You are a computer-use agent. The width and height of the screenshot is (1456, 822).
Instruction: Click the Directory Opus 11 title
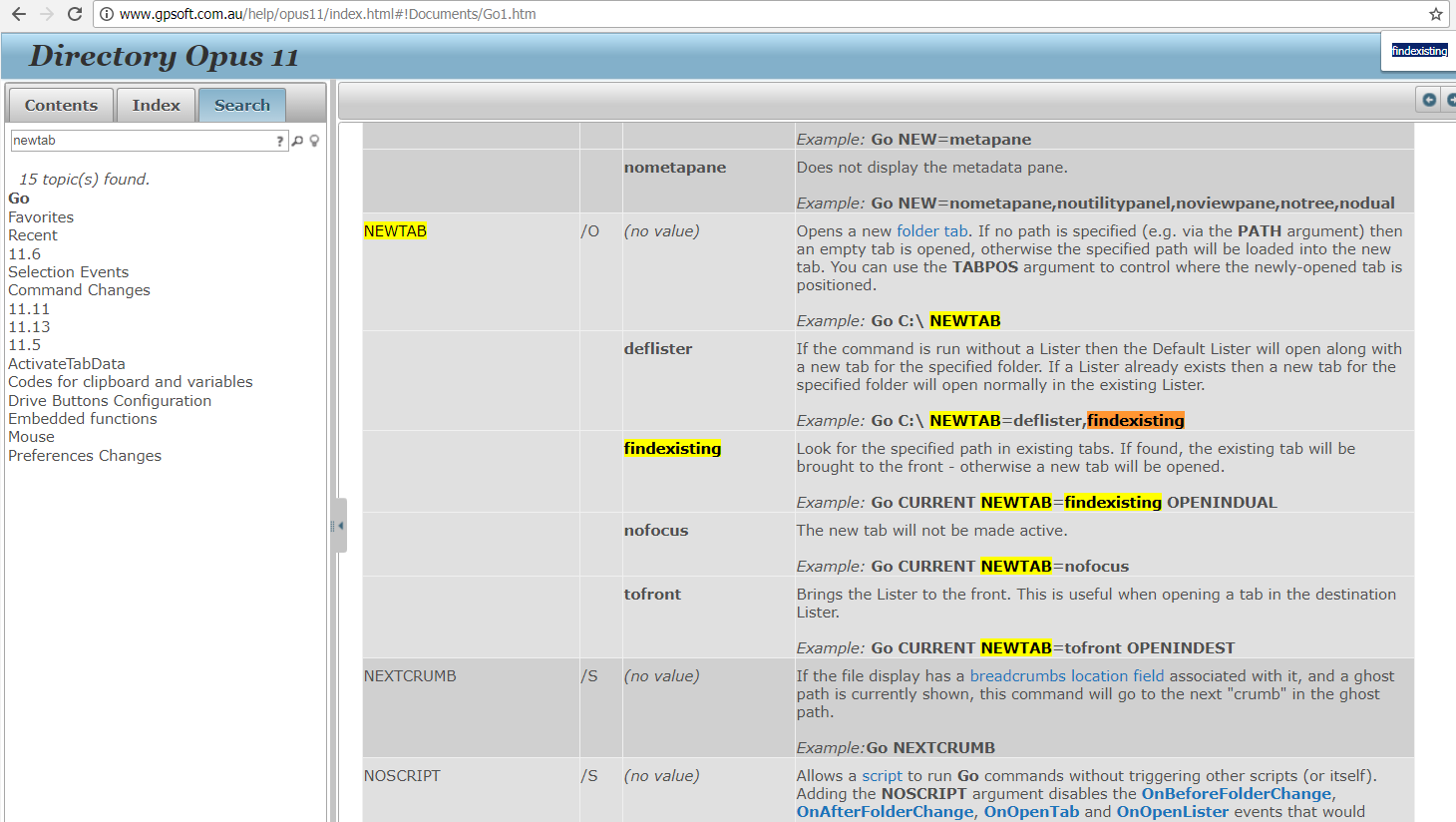click(165, 56)
